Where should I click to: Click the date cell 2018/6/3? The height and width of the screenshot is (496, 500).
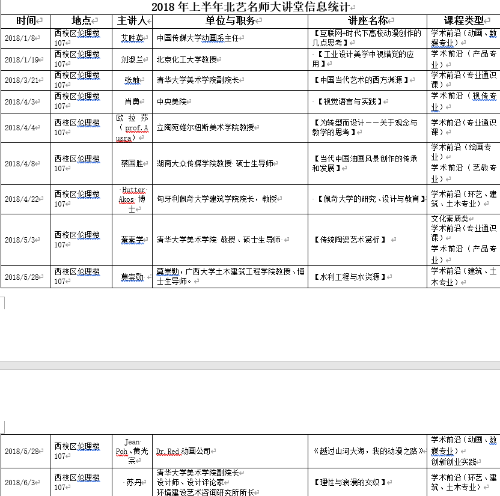tap(20, 482)
